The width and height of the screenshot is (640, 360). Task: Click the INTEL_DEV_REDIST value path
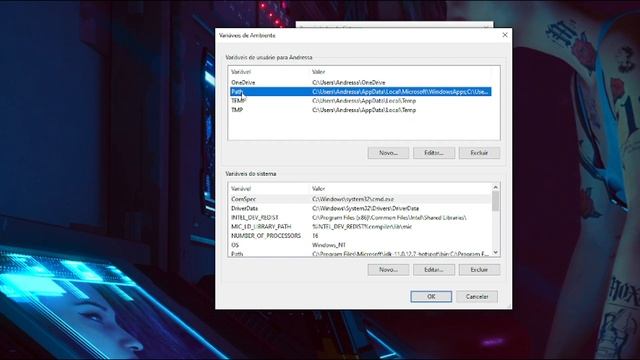coord(389,218)
